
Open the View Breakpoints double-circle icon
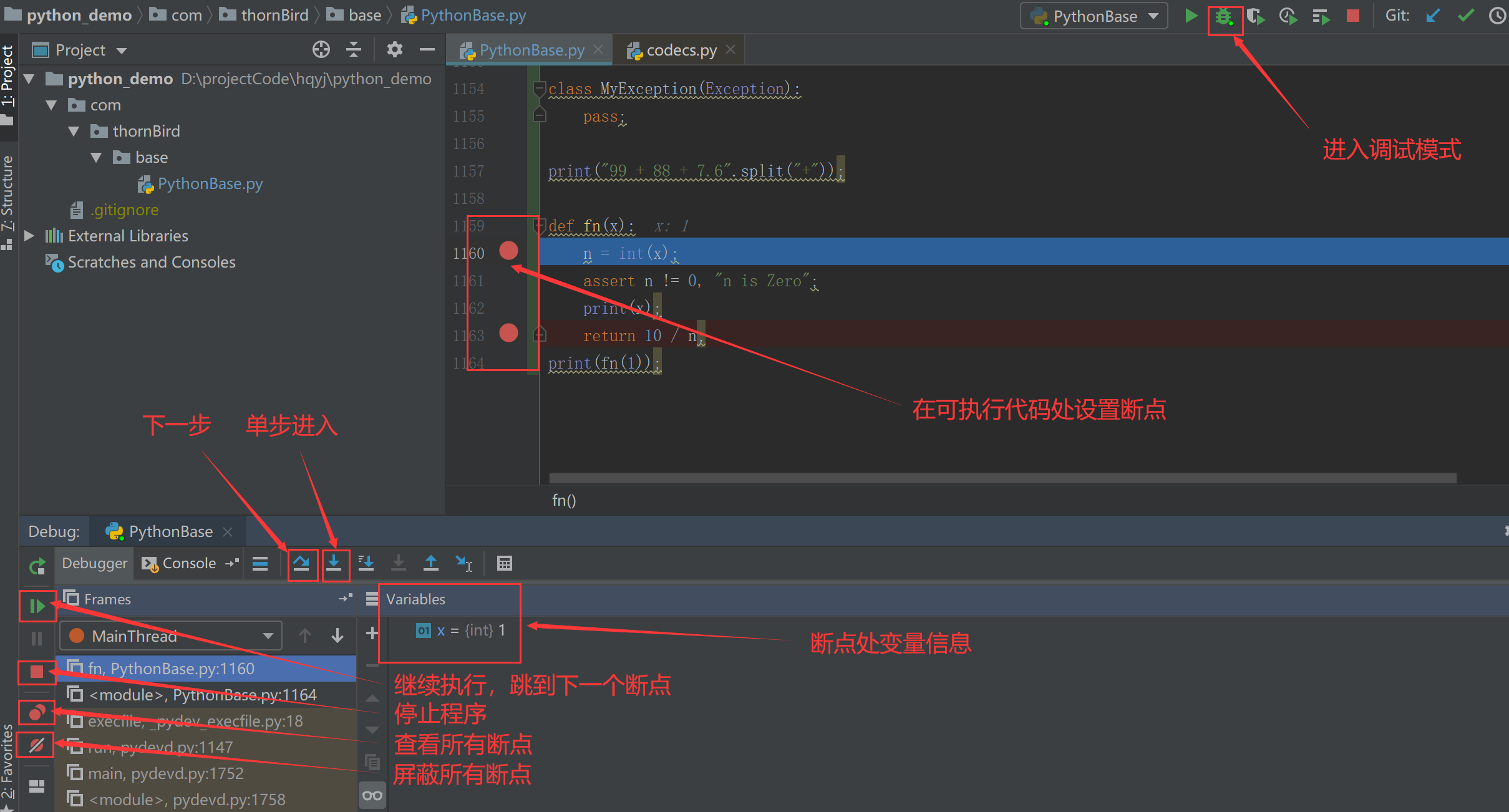point(36,712)
